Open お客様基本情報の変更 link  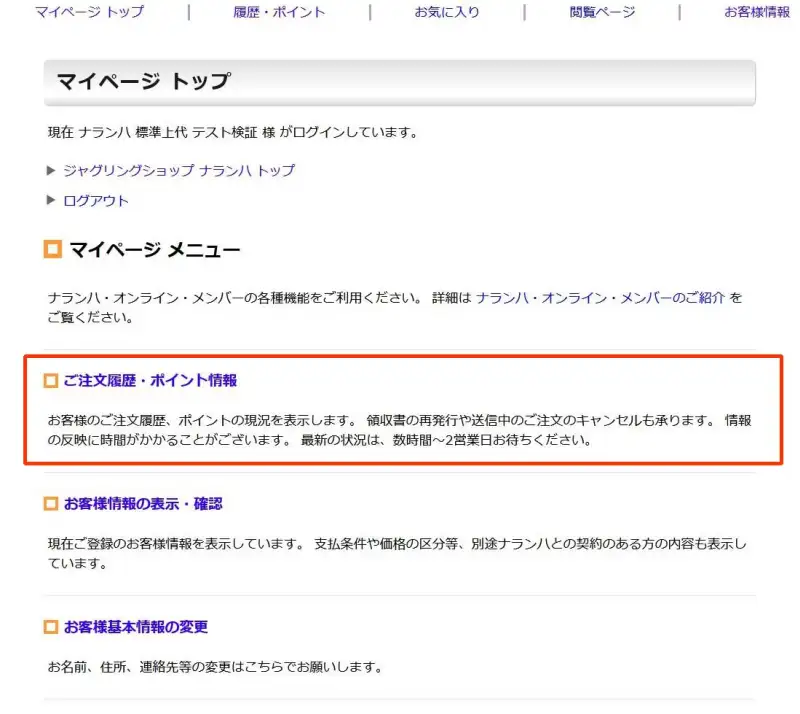(136, 627)
